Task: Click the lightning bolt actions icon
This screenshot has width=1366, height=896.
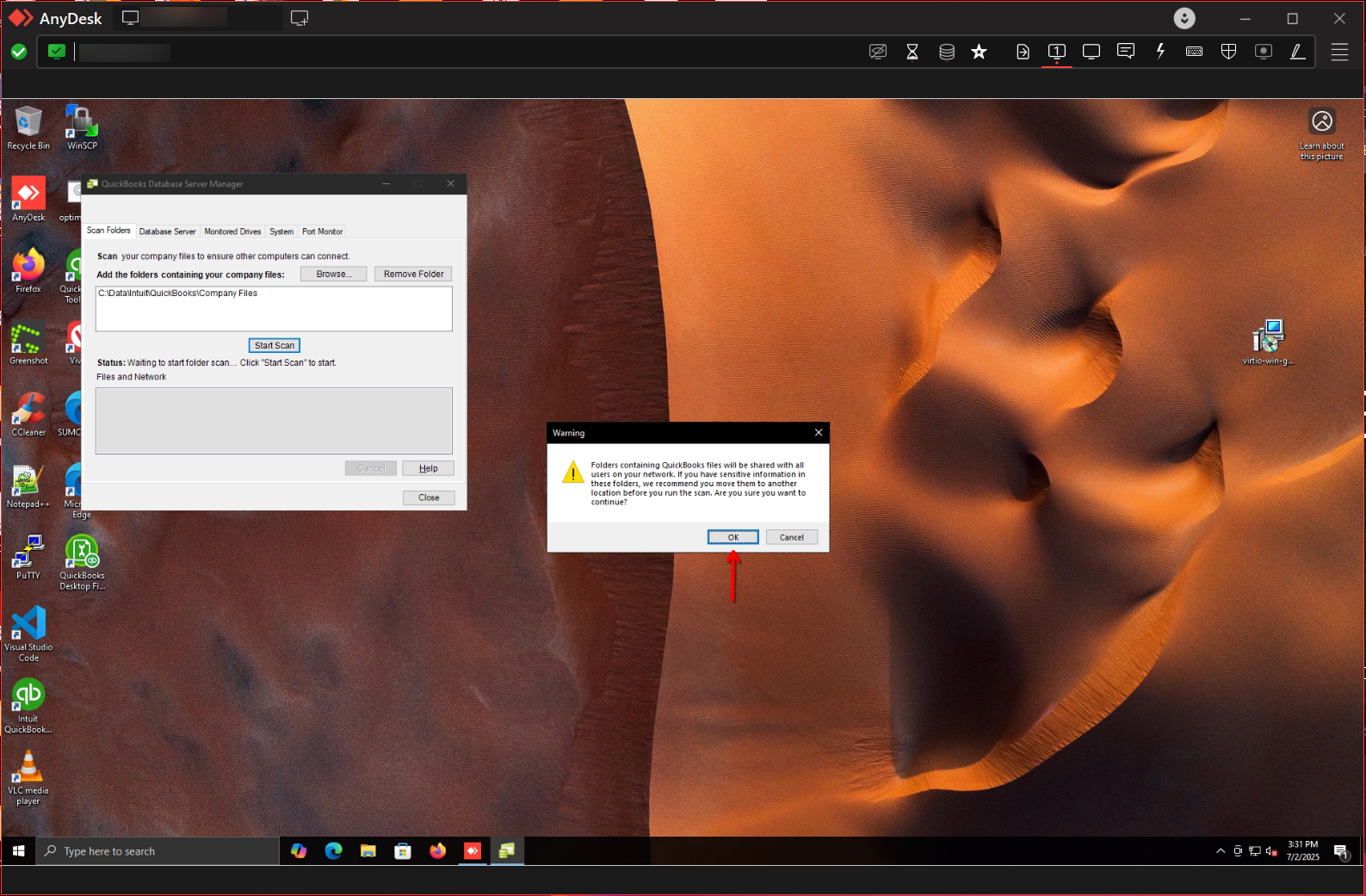Action: pyautogui.click(x=1160, y=52)
